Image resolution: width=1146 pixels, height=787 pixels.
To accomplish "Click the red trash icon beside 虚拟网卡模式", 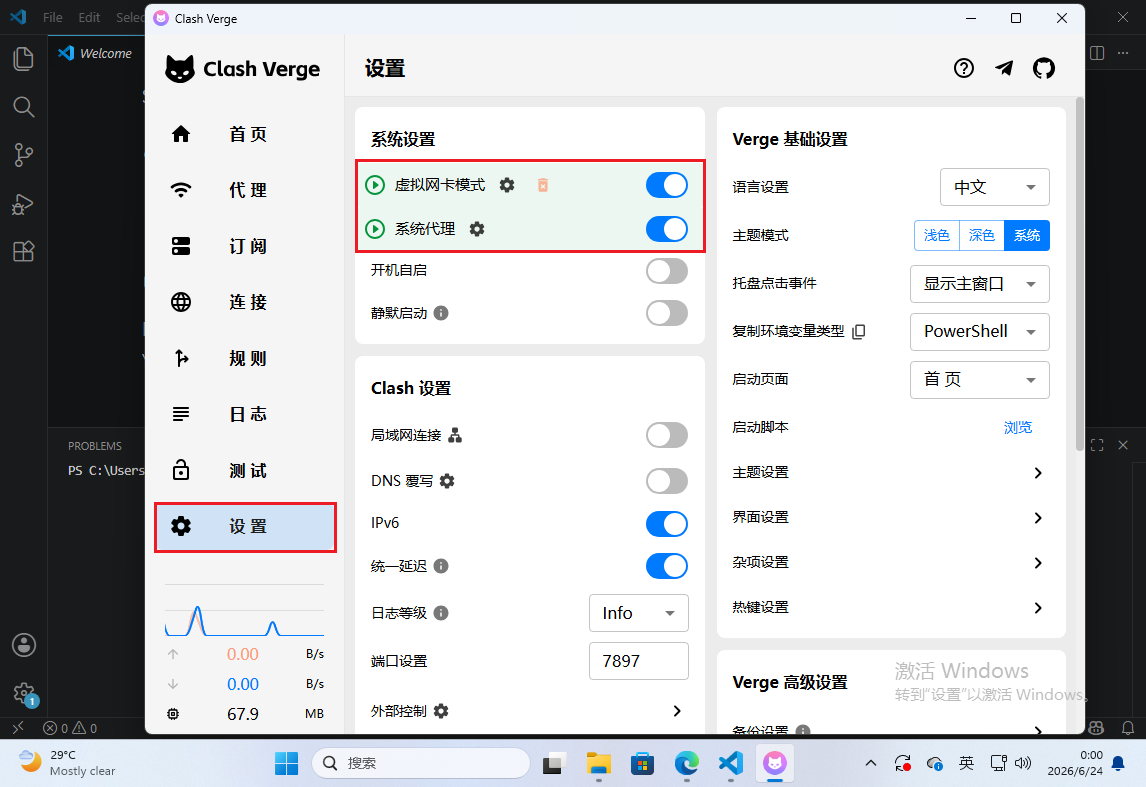I will click(542, 185).
